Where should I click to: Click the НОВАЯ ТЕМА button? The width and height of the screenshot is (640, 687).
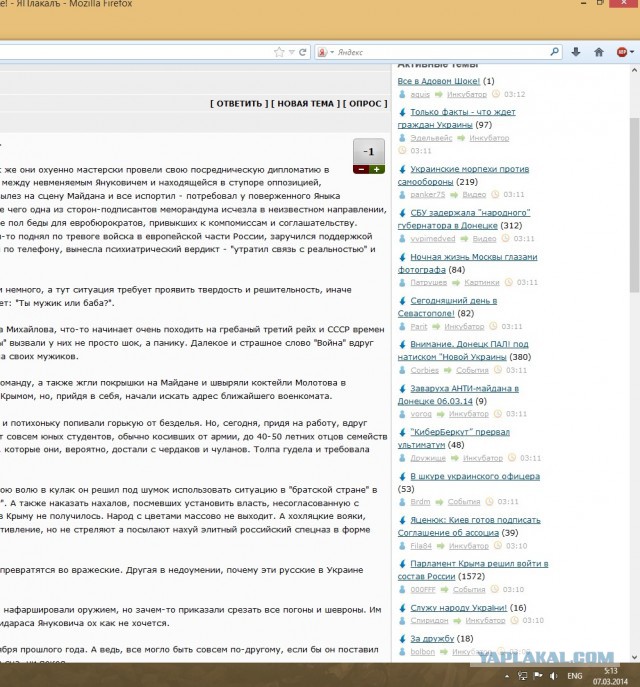pyautogui.click(x=305, y=104)
